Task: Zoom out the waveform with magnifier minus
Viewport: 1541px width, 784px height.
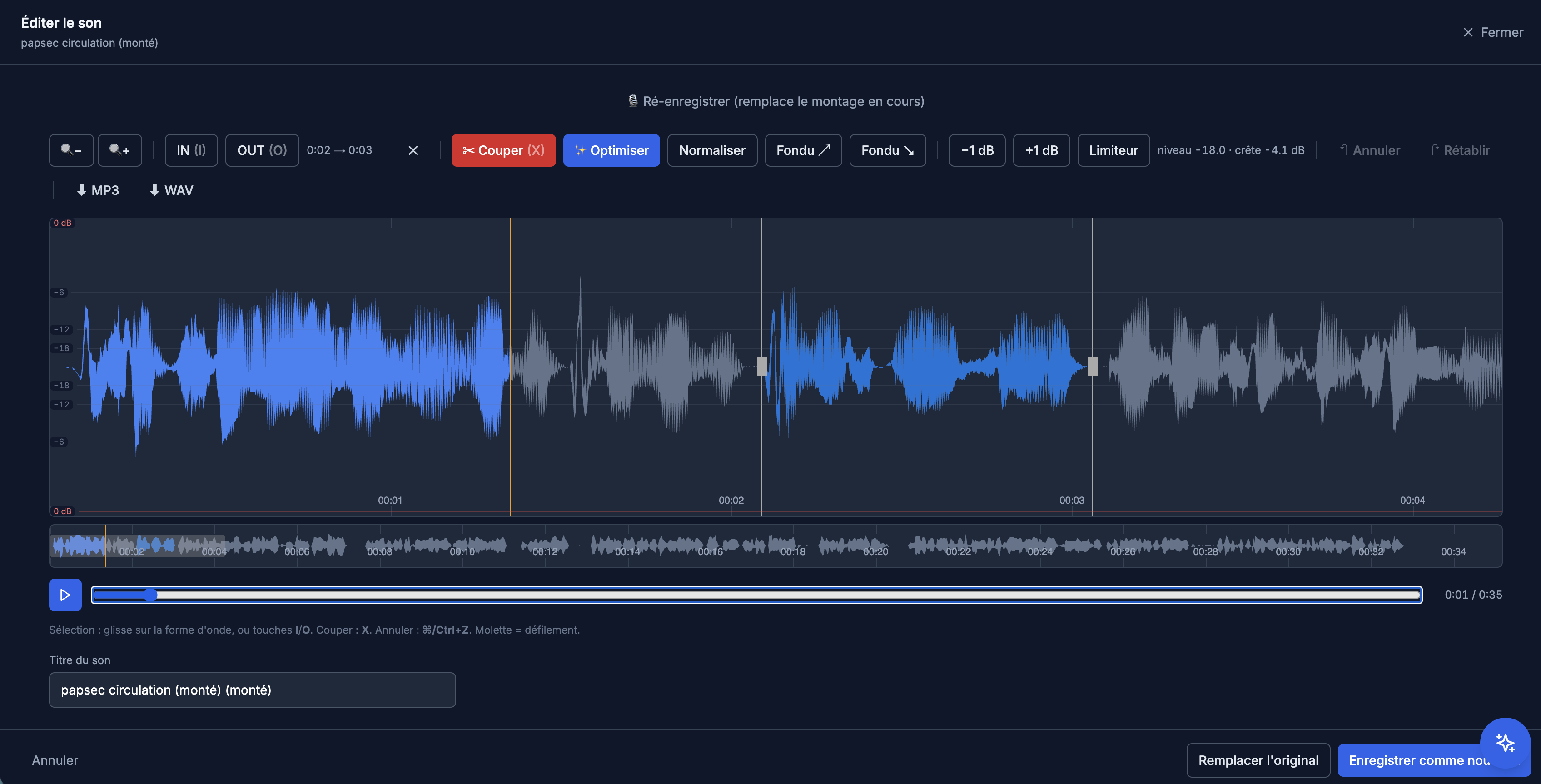Action: (x=71, y=150)
